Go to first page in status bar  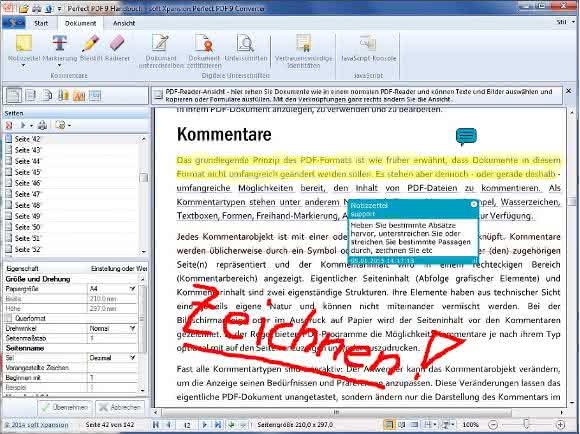click(156, 424)
